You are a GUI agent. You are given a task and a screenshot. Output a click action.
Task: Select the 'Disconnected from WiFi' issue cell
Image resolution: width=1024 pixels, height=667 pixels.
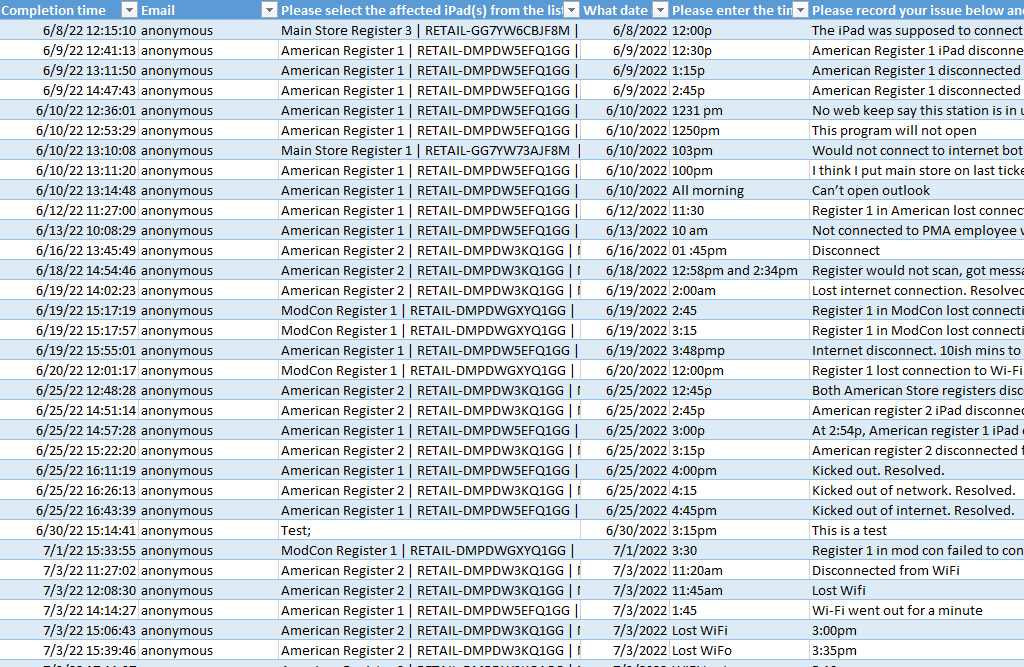pyautogui.click(x=886, y=571)
